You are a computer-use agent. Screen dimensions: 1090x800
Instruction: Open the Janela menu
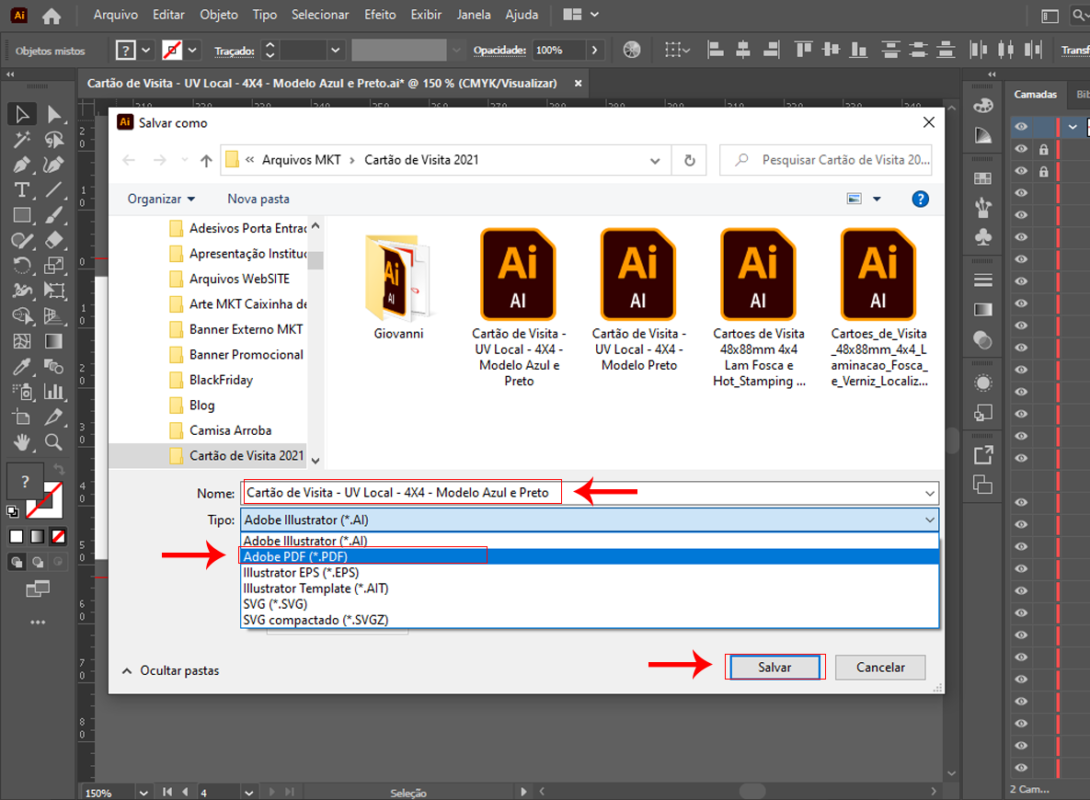[x=473, y=15]
